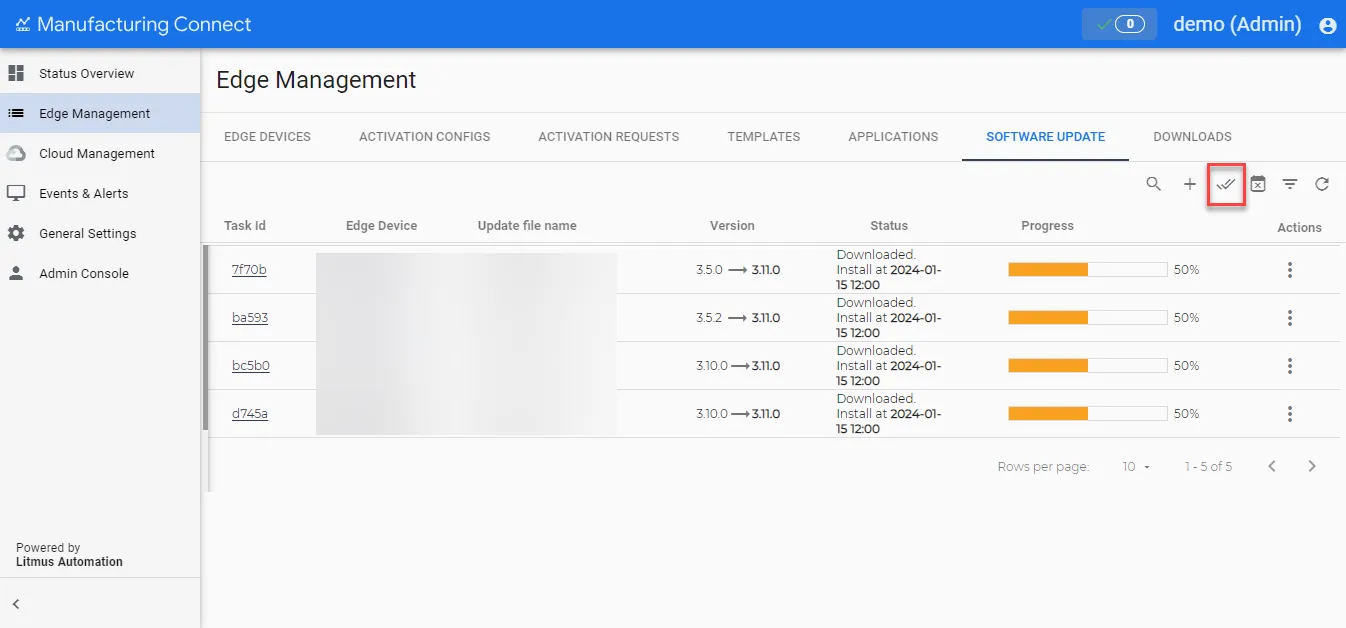Open Status Overview in the sidebar
1346x628 pixels.
click(x=100, y=73)
